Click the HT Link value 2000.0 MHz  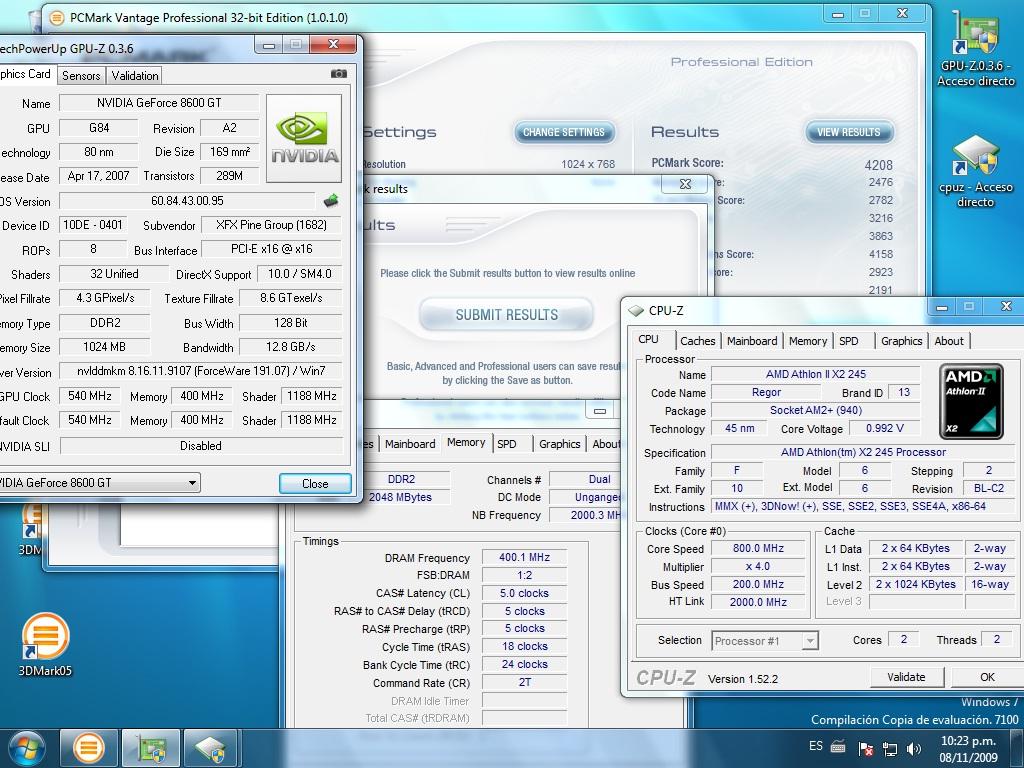[758, 602]
